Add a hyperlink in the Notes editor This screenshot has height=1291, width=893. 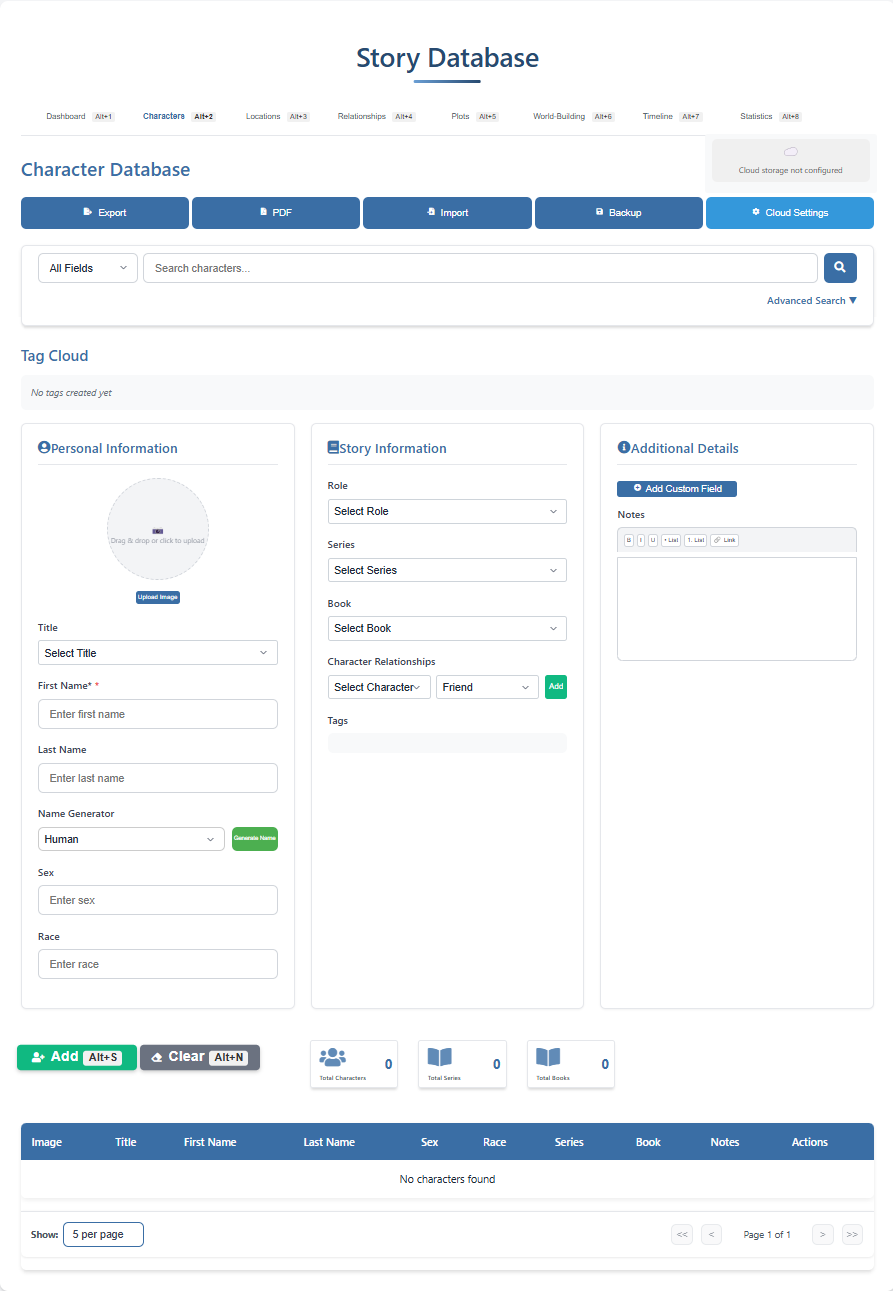pyautogui.click(x=725, y=540)
